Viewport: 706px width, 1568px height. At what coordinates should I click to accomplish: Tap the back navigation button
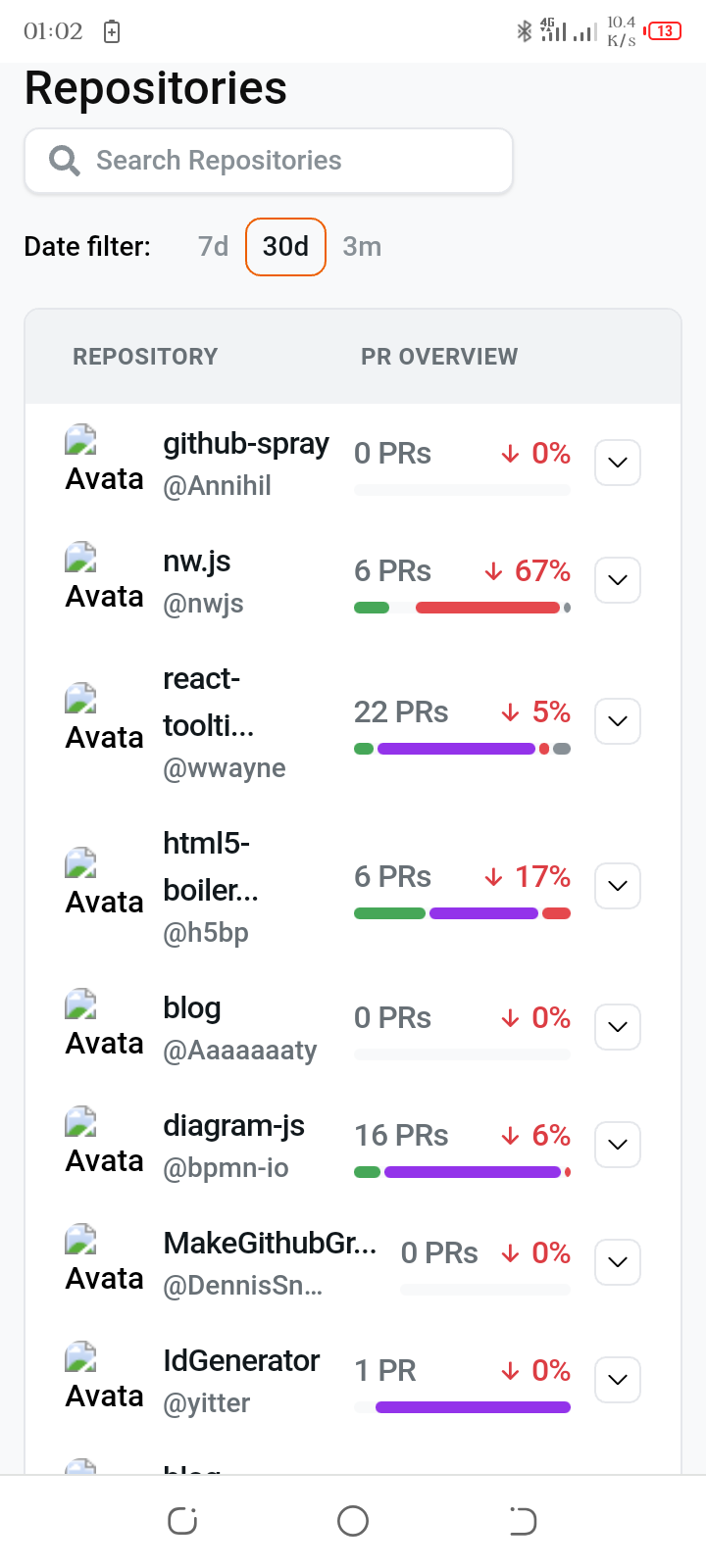523,1521
